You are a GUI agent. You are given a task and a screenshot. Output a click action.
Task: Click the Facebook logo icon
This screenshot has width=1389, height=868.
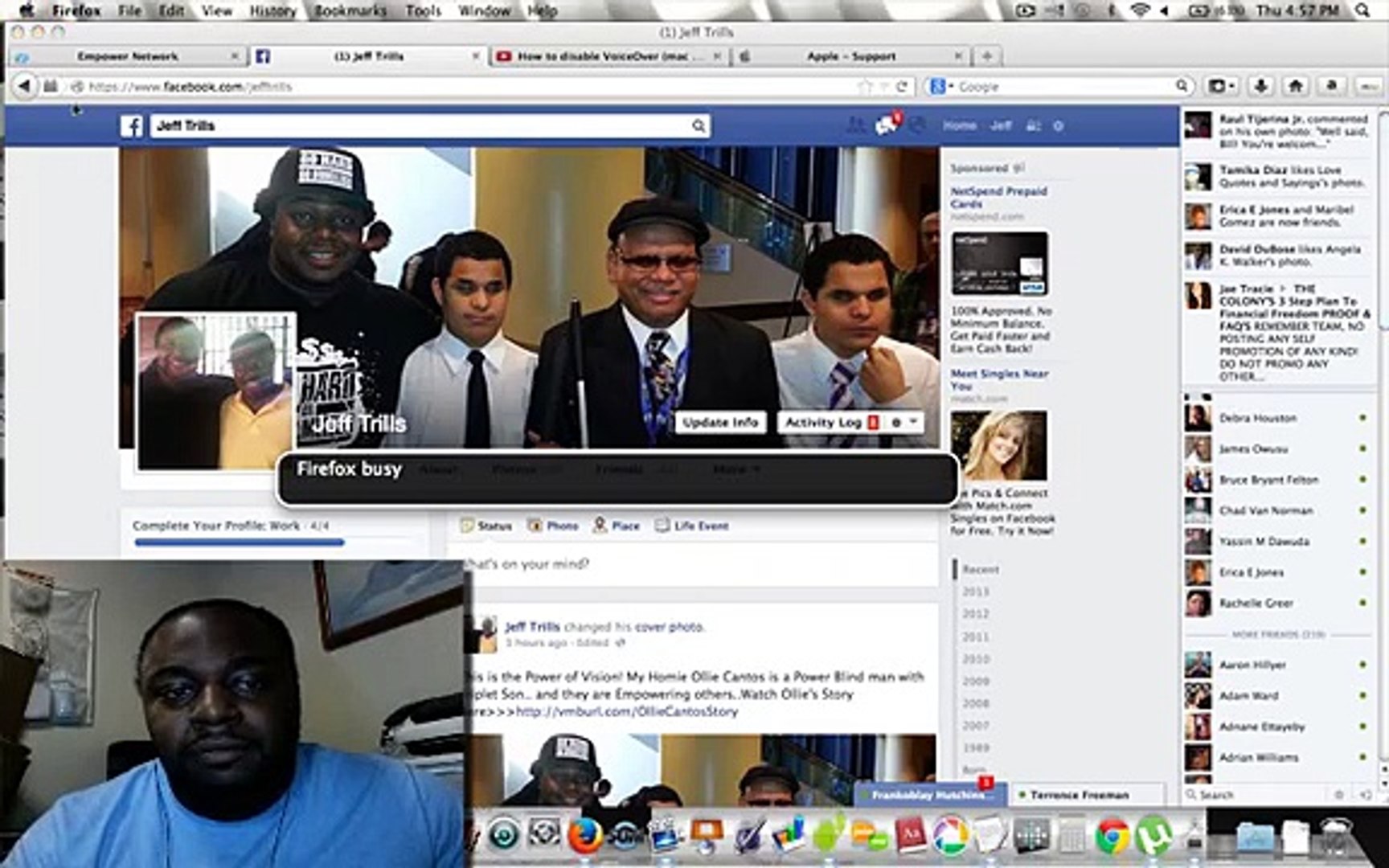(x=133, y=126)
